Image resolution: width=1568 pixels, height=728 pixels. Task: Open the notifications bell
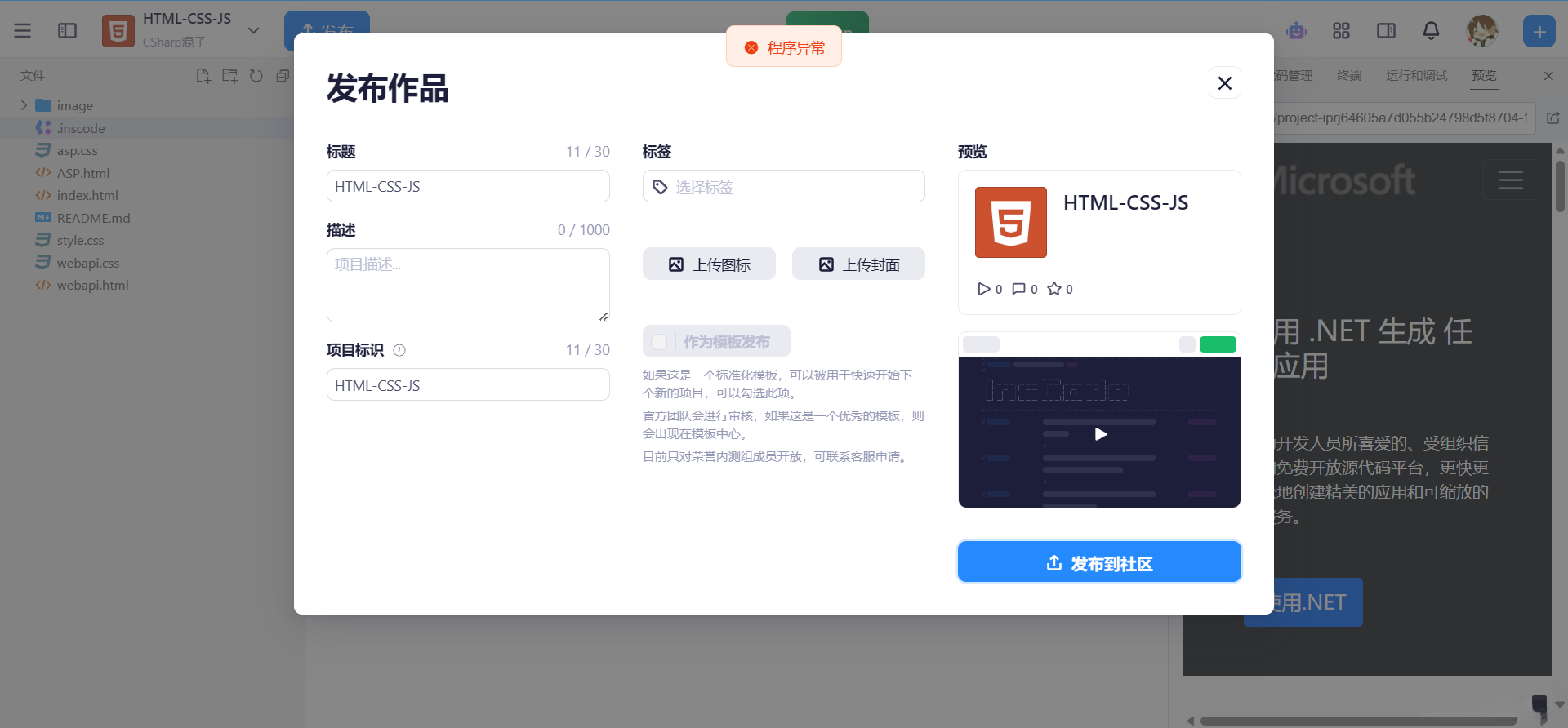[1431, 31]
